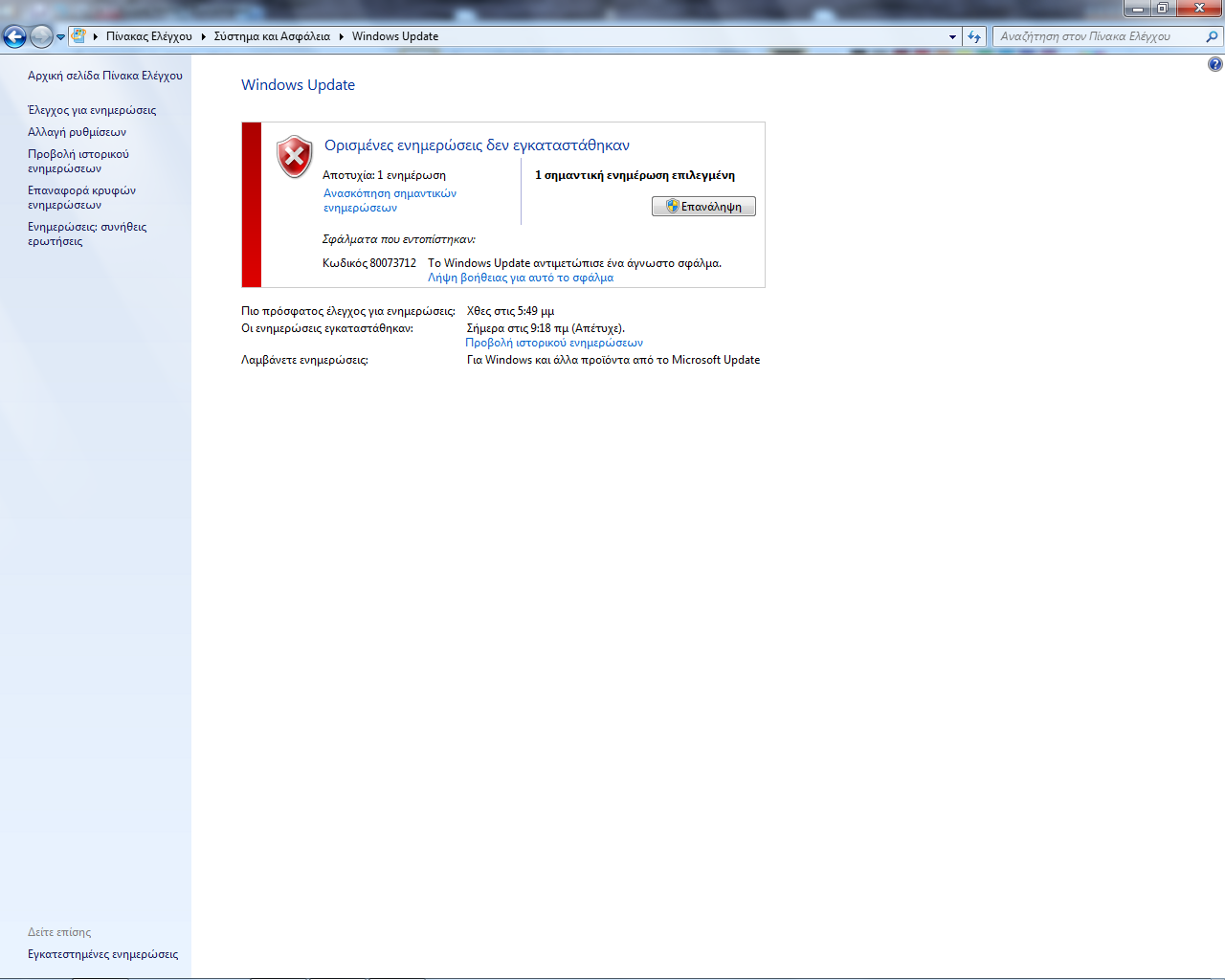Image resolution: width=1225 pixels, height=980 pixels.
Task: Minimize the Windows Update window
Action: (1137, 8)
